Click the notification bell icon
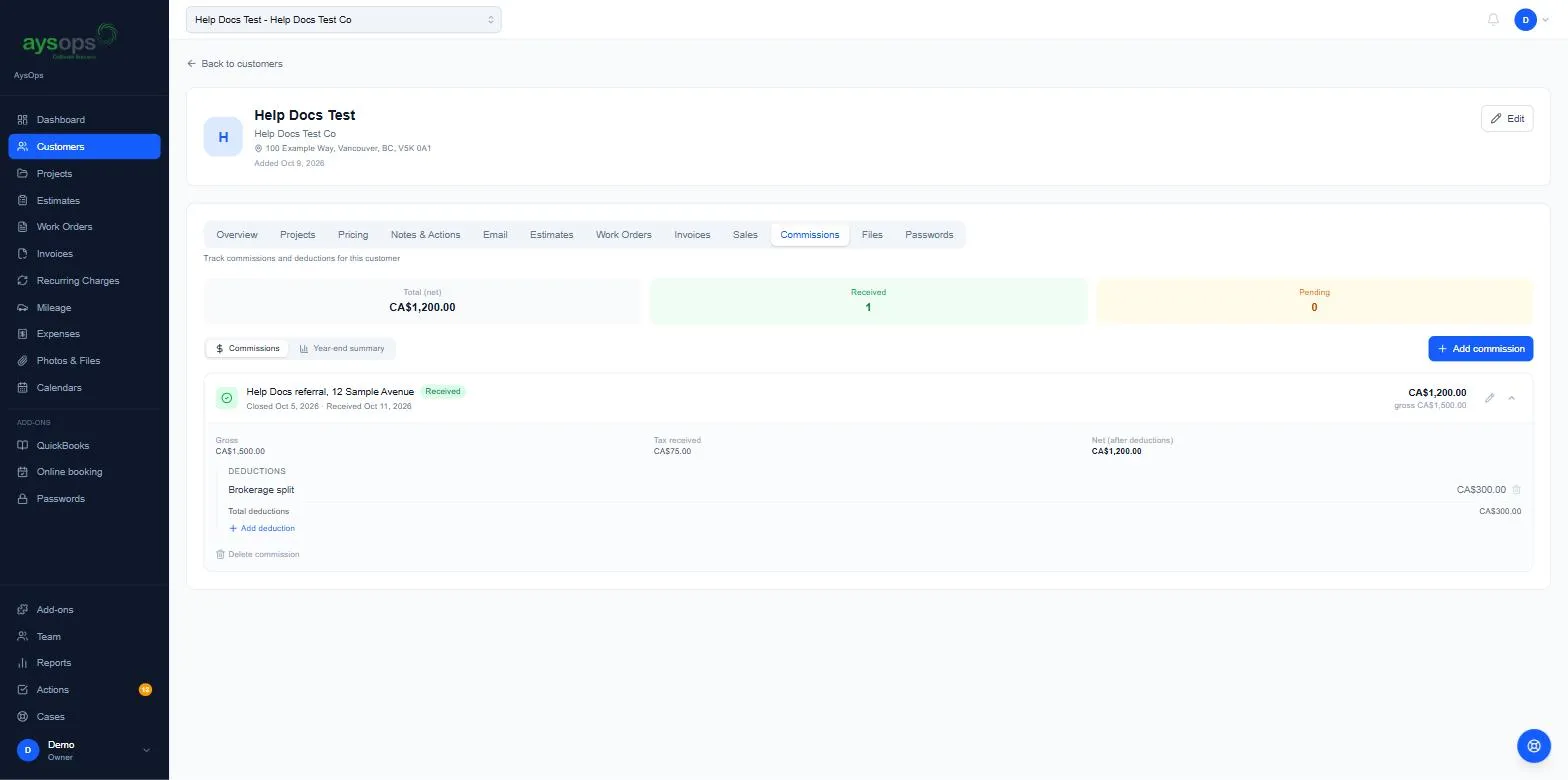This screenshot has width=1568, height=780. pyautogui.click(x=1493, y=20)
